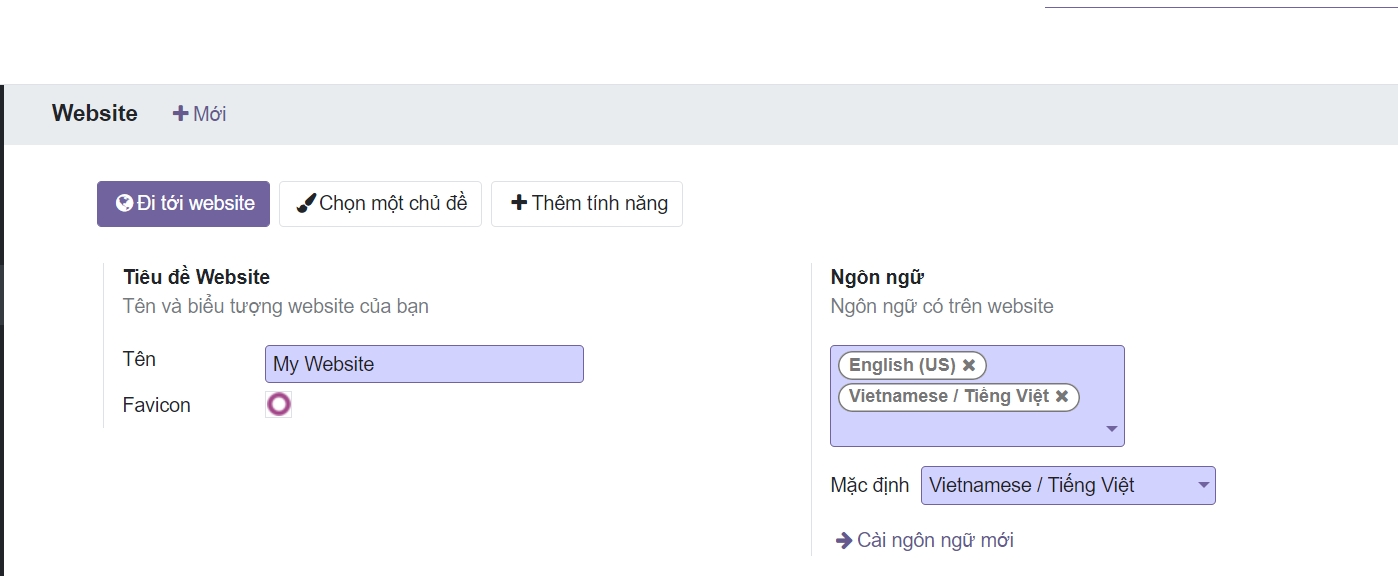
Task: Click the paintbrush icon for choosing a theme
Action: (x=306, y=204)
